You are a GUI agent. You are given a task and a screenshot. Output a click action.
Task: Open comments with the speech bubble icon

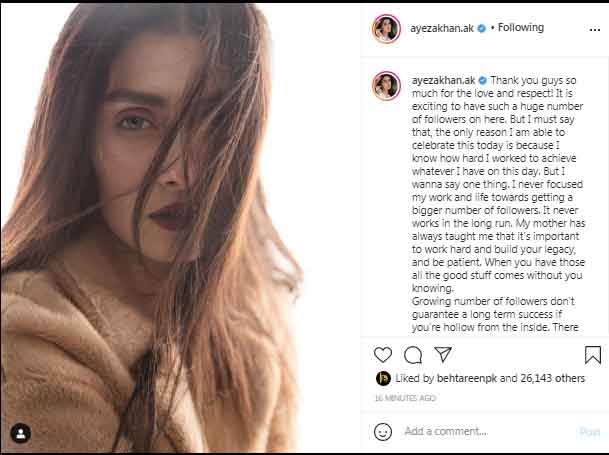click(x=412, y=355)
